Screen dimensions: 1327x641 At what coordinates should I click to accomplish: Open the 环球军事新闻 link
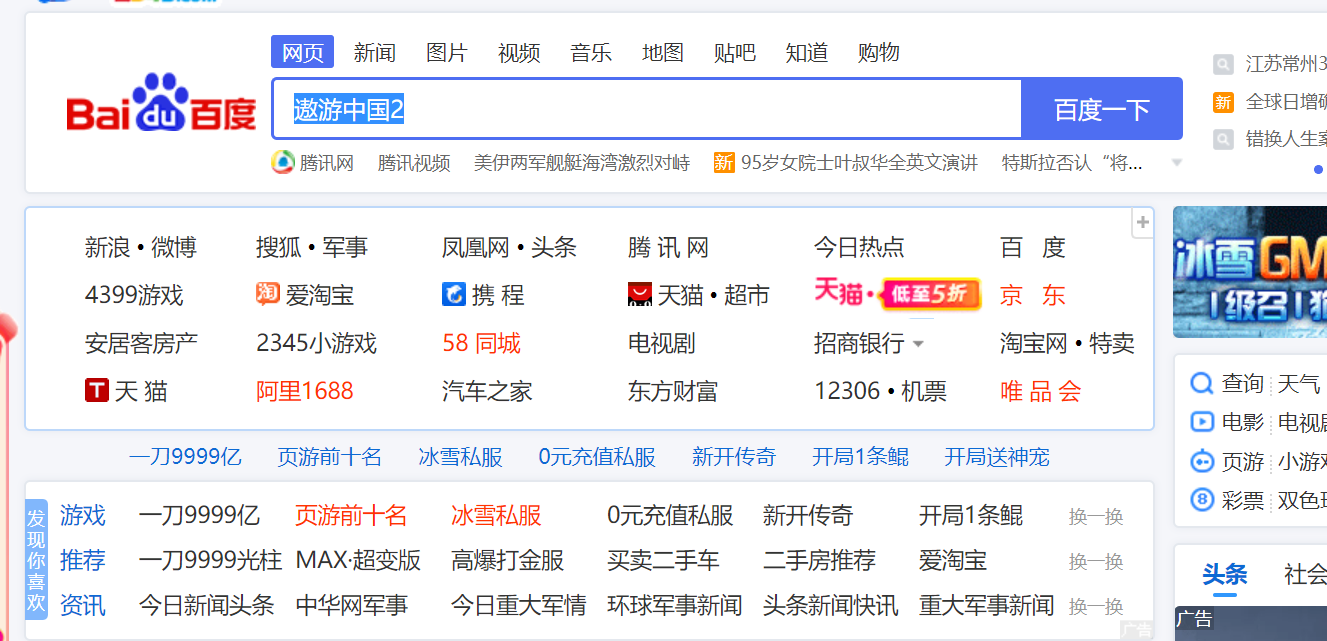[x=674, y=605]
